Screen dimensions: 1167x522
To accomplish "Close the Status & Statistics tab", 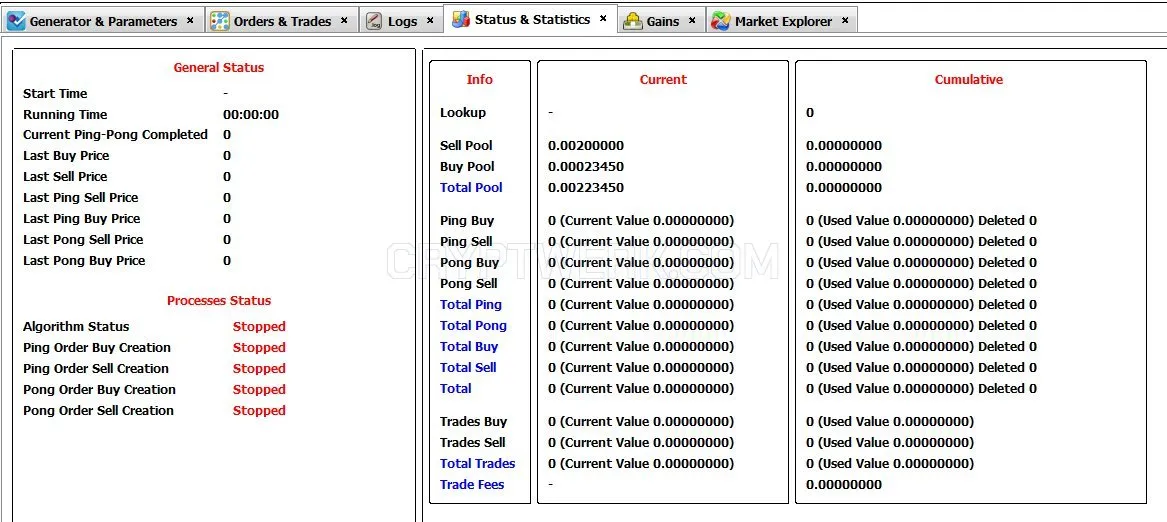I will tap(603, 19).
